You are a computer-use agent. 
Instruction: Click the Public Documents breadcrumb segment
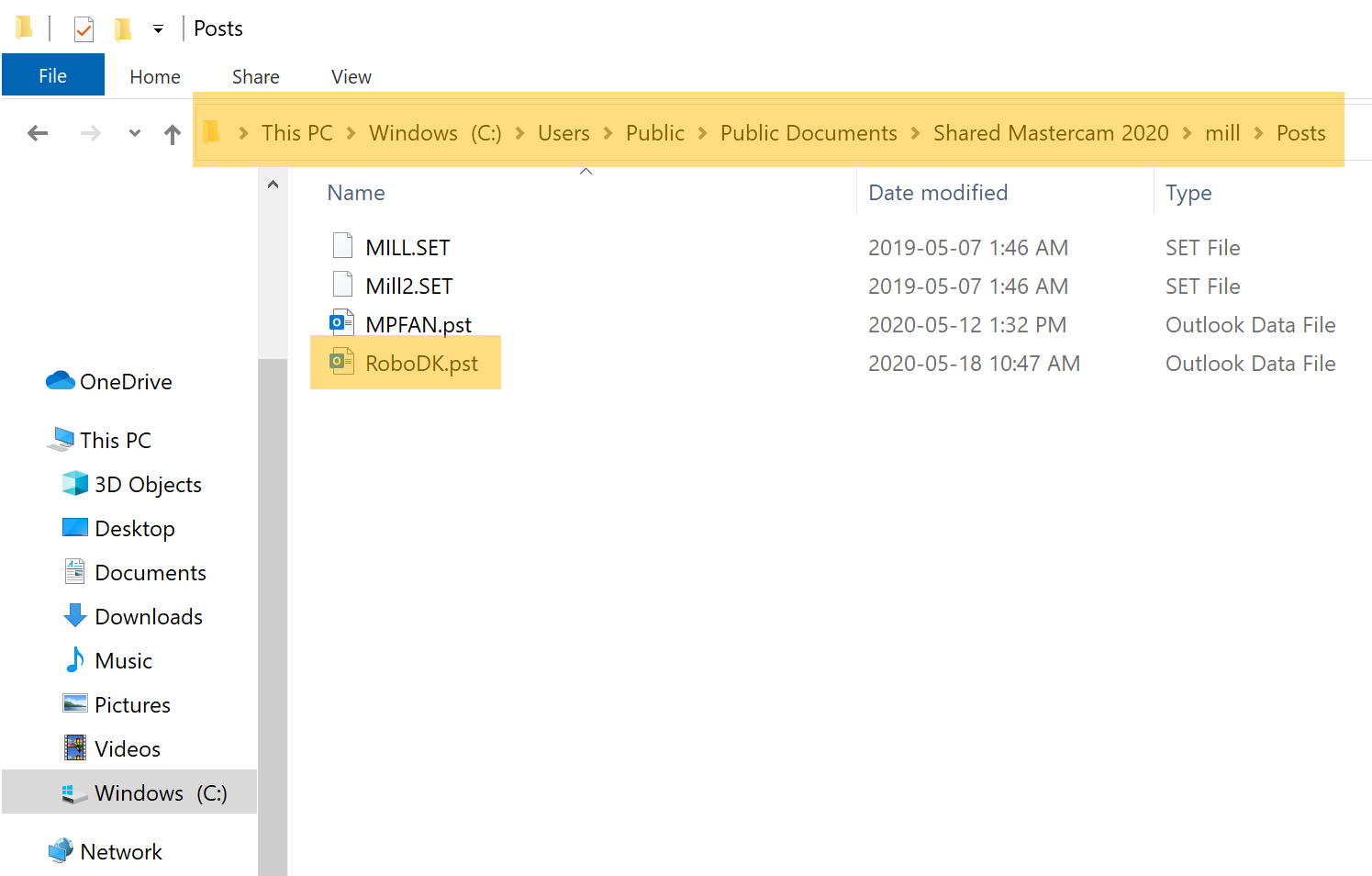tap(808, 133)
